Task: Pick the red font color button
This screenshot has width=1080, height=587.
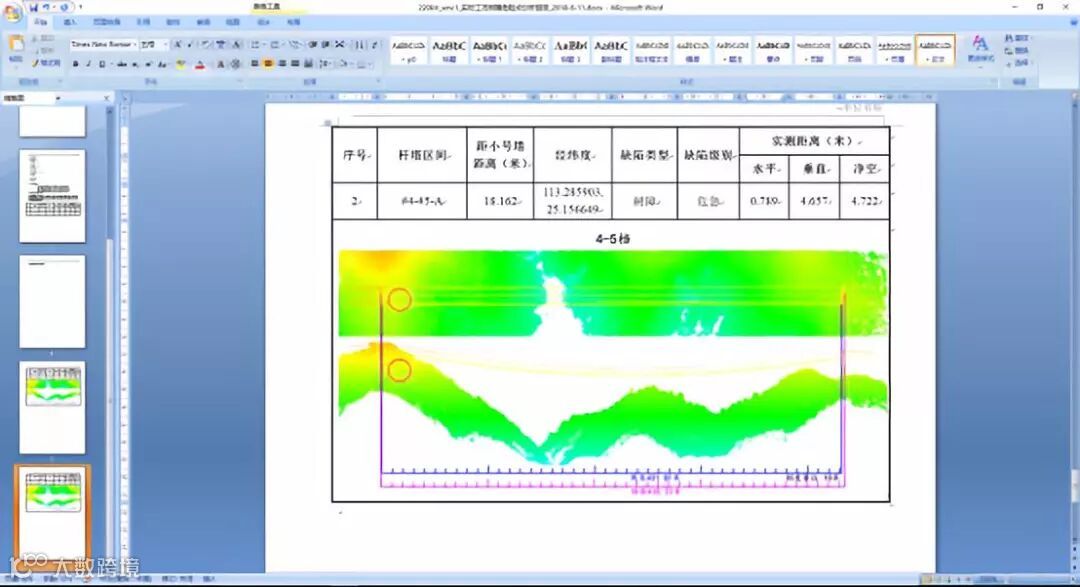Action: 200,64
